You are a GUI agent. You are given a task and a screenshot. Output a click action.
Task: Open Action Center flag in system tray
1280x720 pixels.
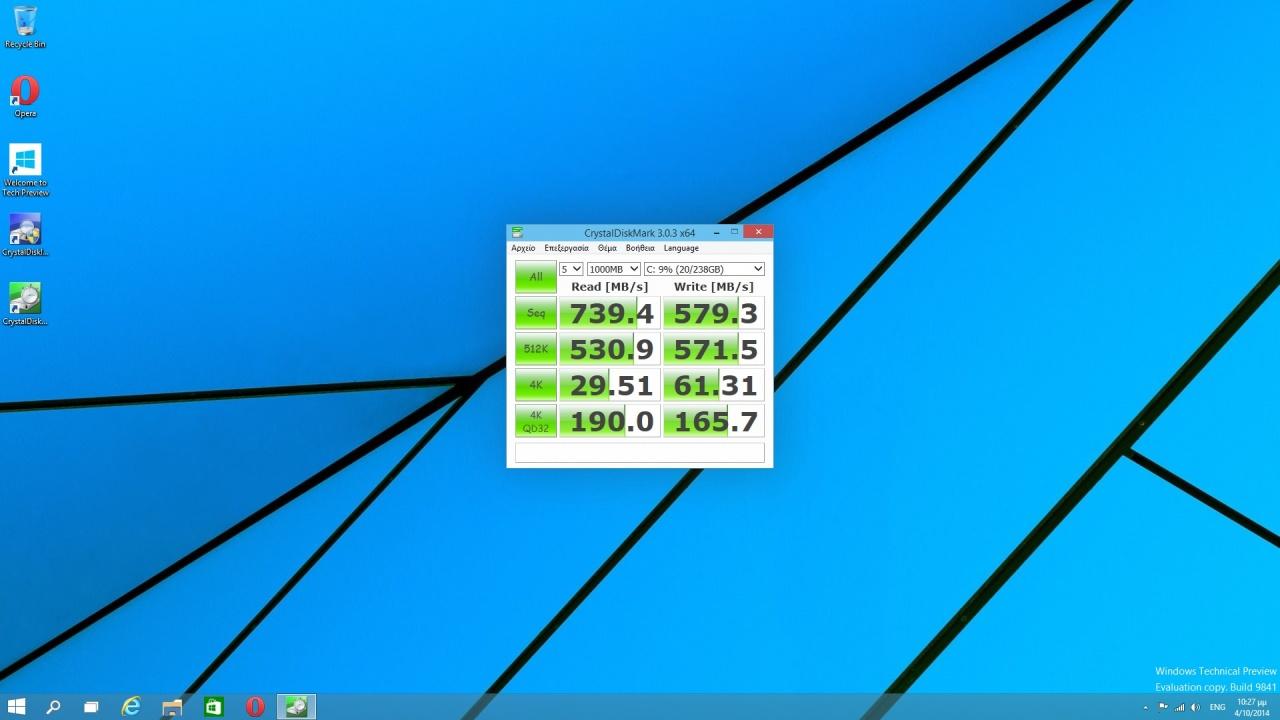click(1163, 707)
